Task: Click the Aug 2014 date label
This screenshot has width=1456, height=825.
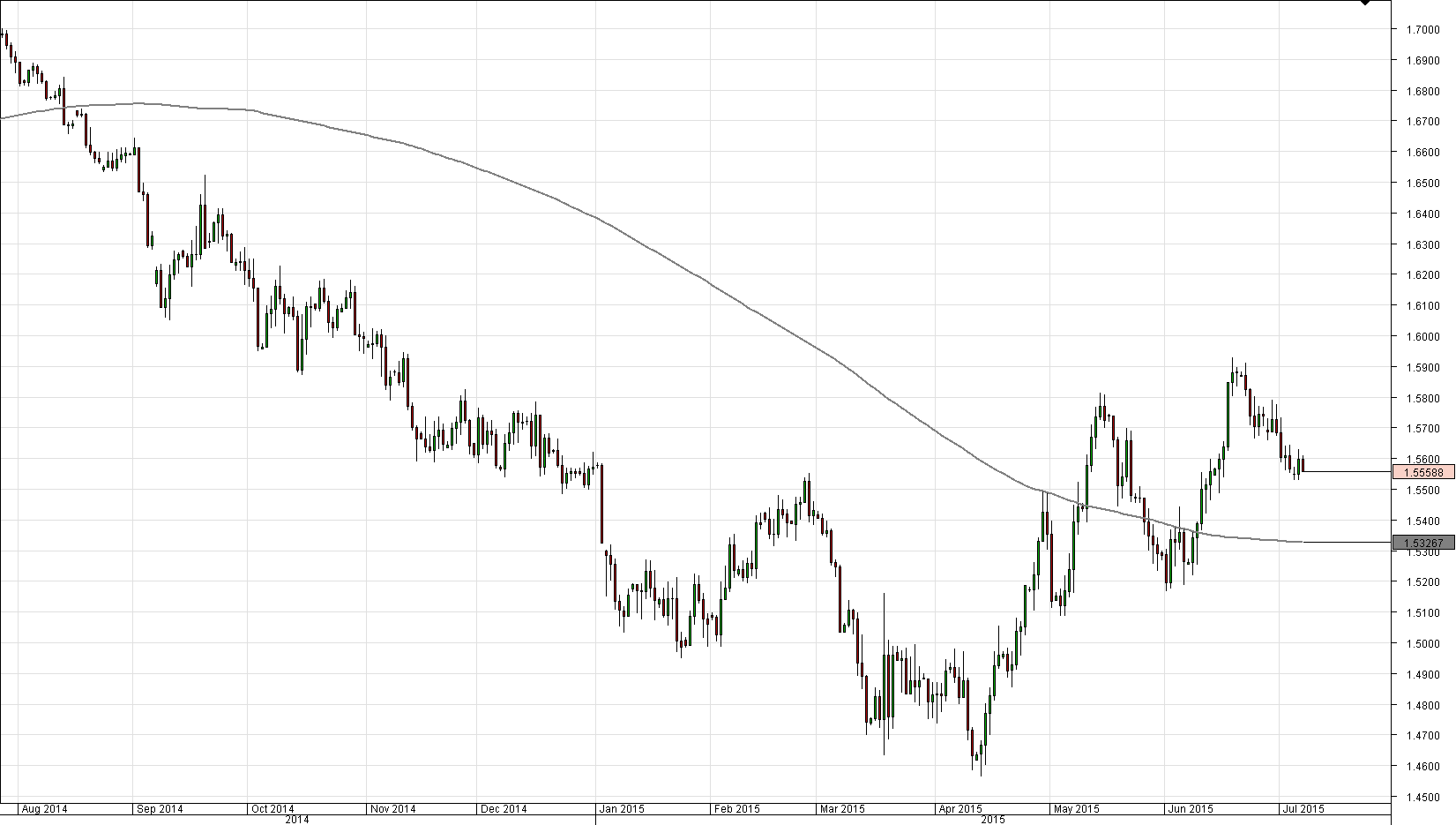Action: coord(44,808)
